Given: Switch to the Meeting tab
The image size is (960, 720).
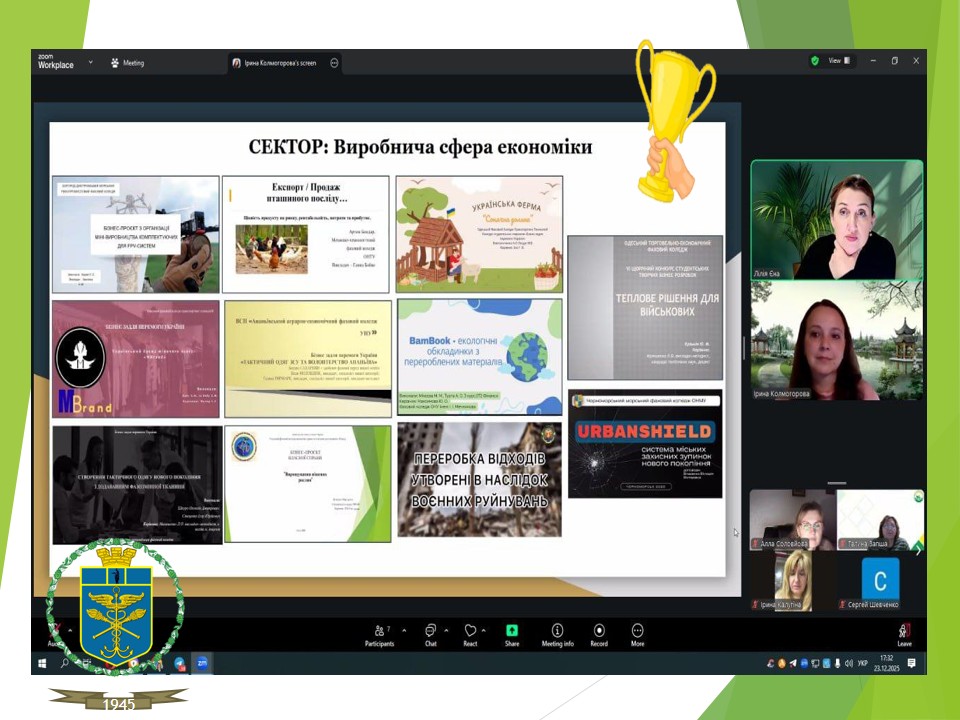Looking at the screenshot, I should 127,62.
